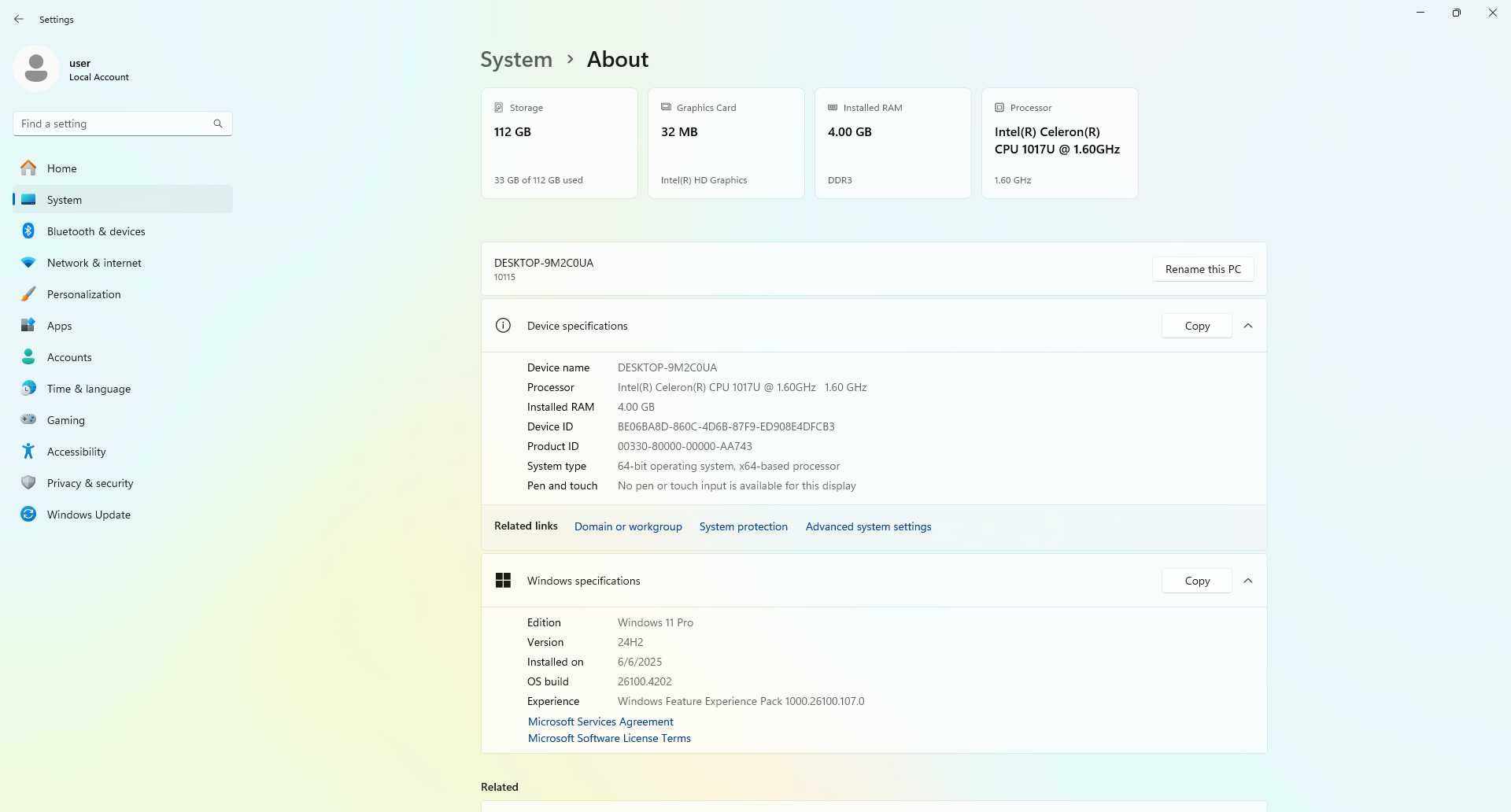
Task: Collapse the Windows specifications section
Action: (1248, 581)
